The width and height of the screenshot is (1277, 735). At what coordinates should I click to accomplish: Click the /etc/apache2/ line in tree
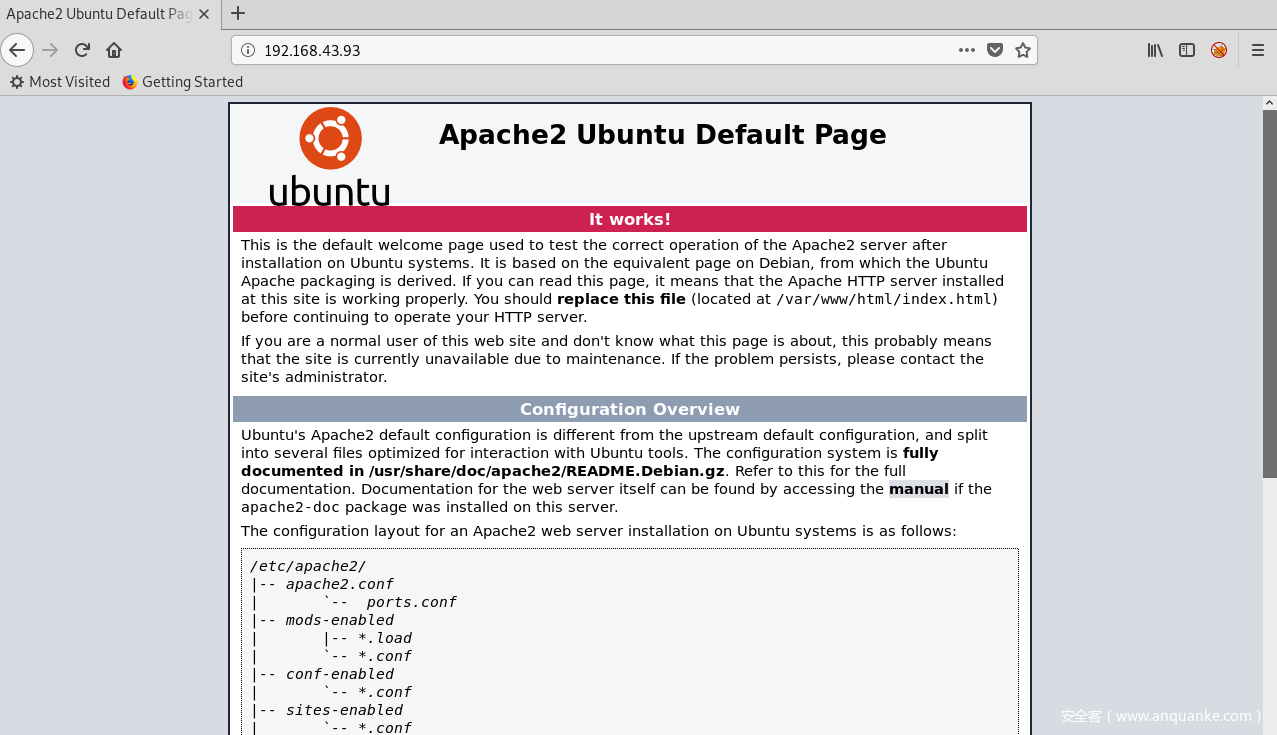click(x=308, y=566)
